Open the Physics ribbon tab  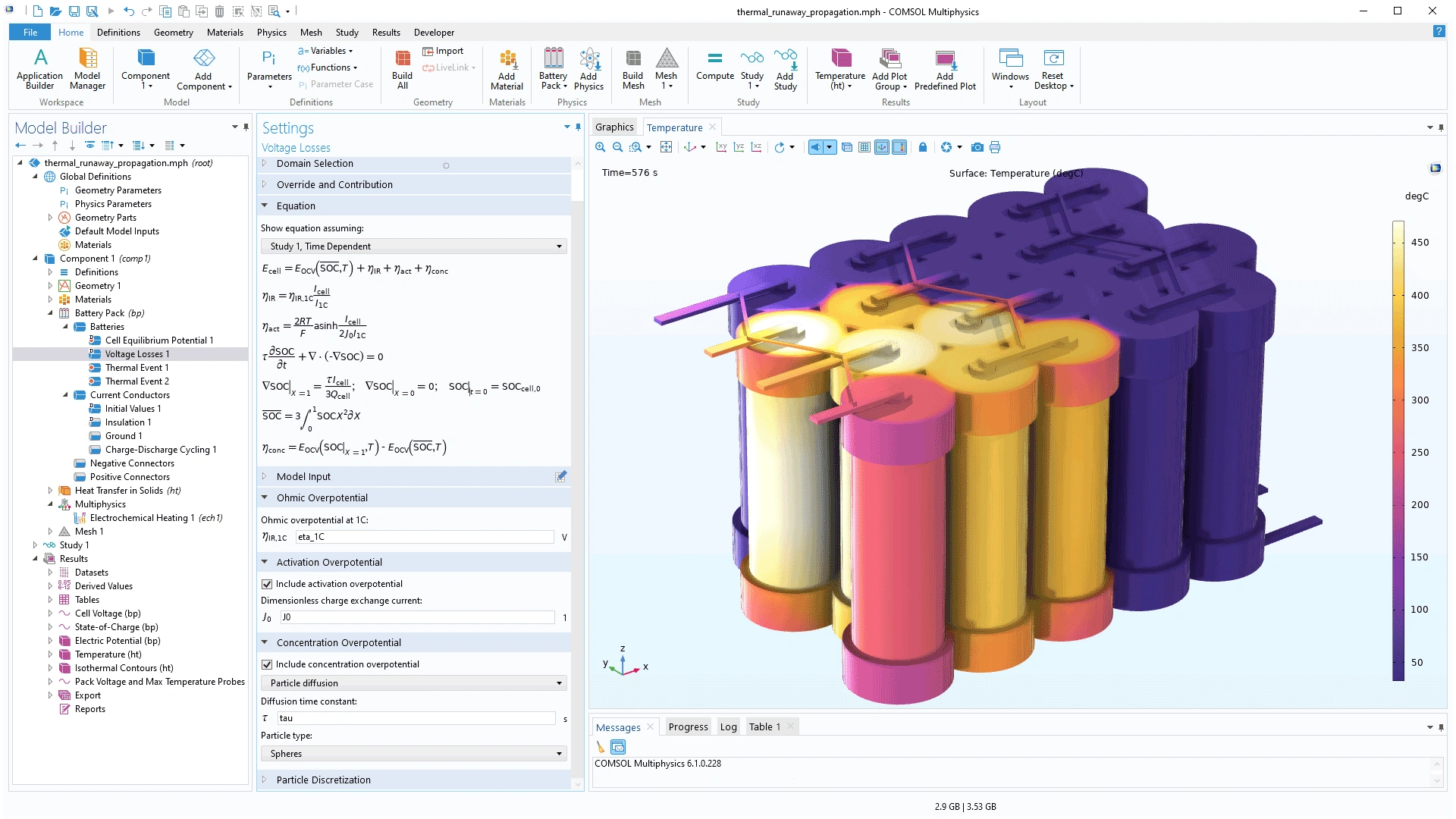pyautogui.click(x=271, y=33)
